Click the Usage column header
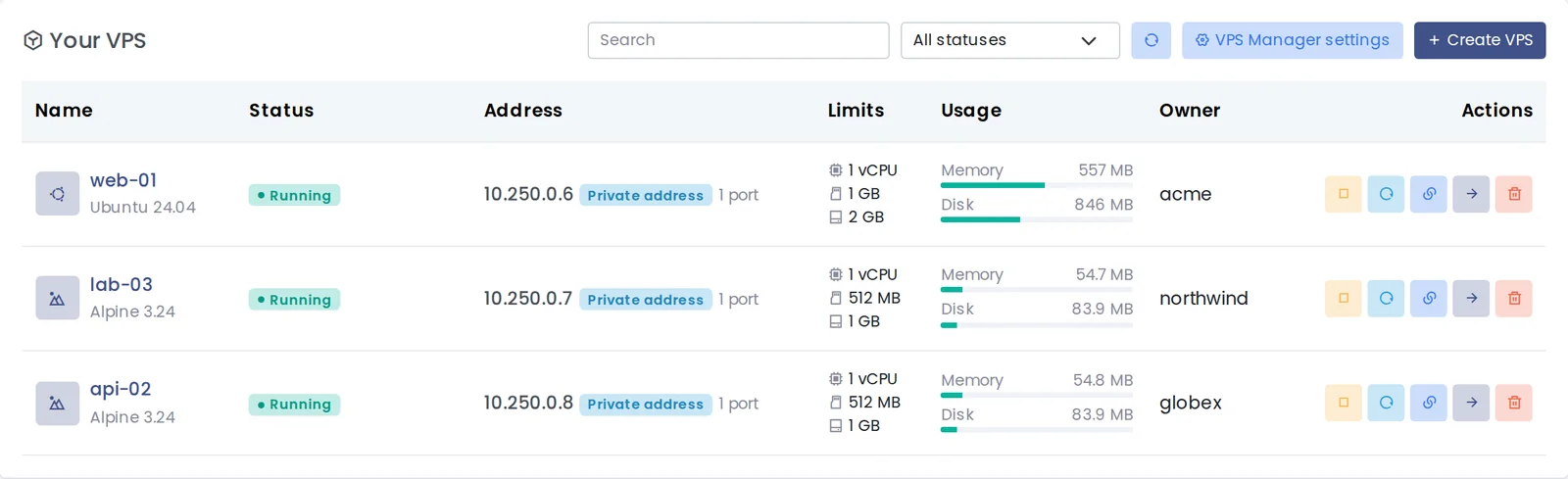This screenshot has height=479, width=1568. click(971, 111)
